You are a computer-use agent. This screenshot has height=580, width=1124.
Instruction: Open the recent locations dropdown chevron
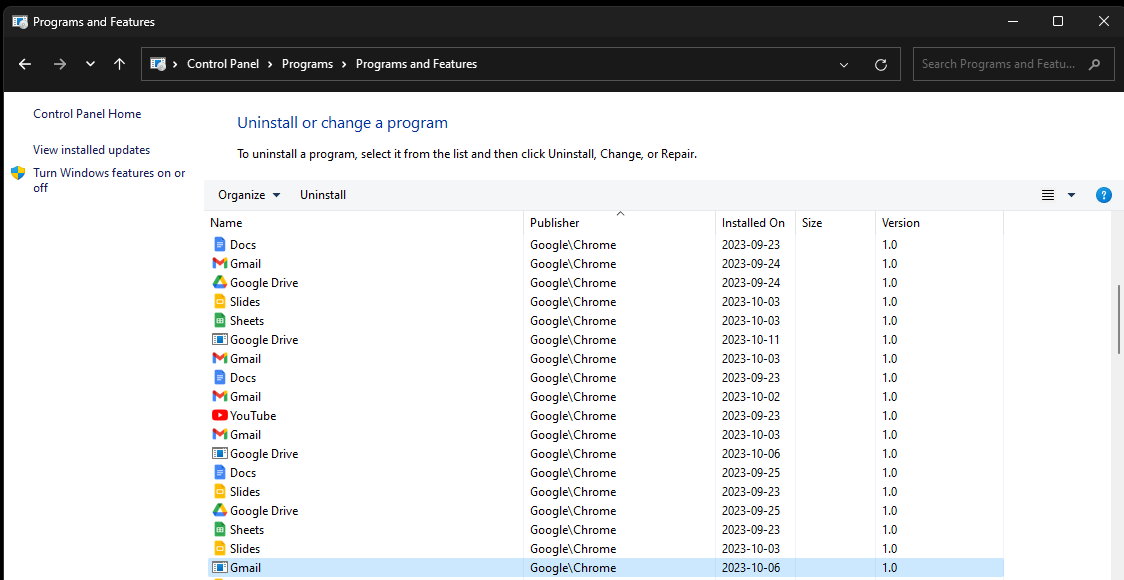[x=90, y=64]
